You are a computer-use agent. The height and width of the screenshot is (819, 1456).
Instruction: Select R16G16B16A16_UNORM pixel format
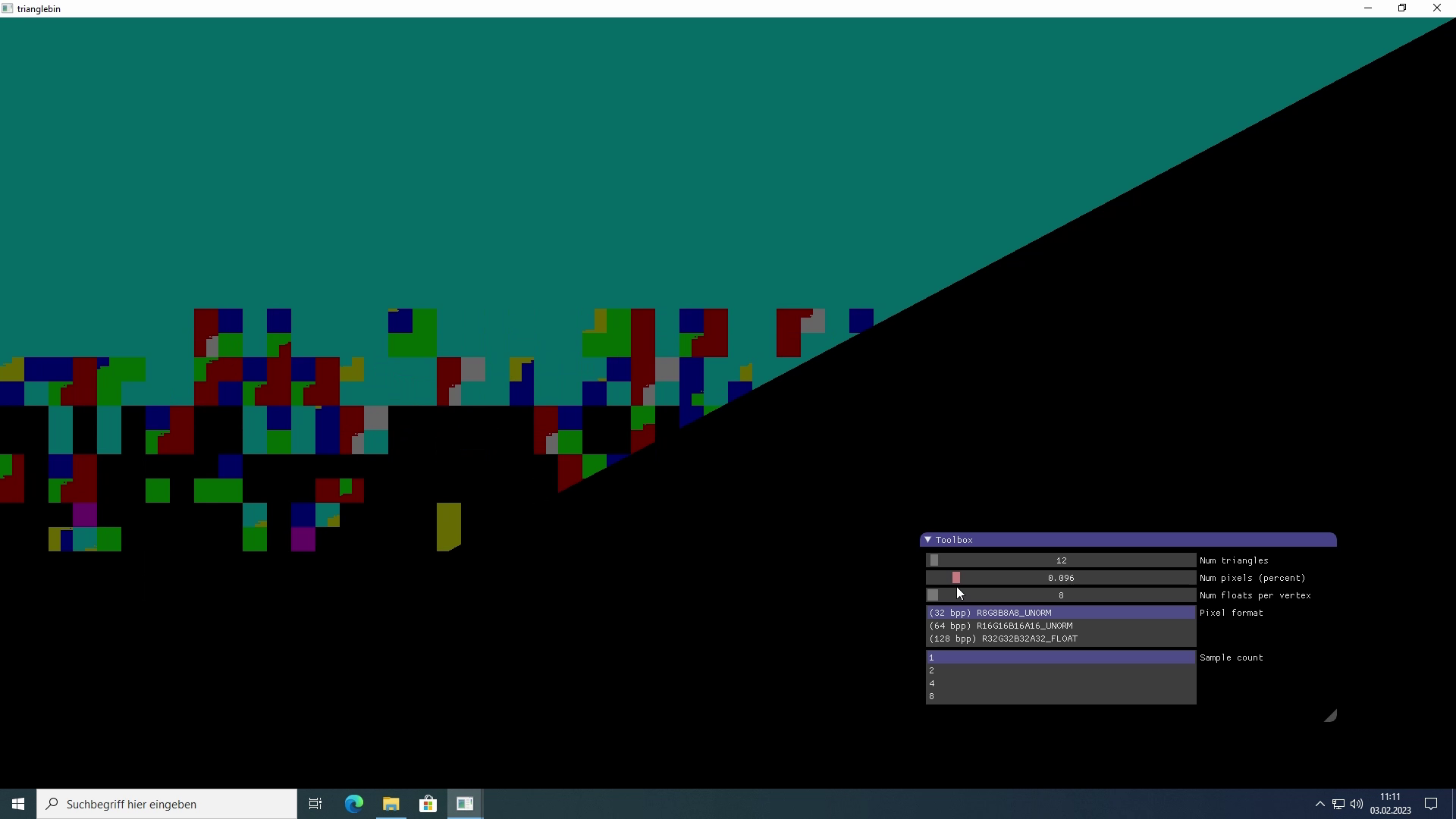click(1060, 626)
